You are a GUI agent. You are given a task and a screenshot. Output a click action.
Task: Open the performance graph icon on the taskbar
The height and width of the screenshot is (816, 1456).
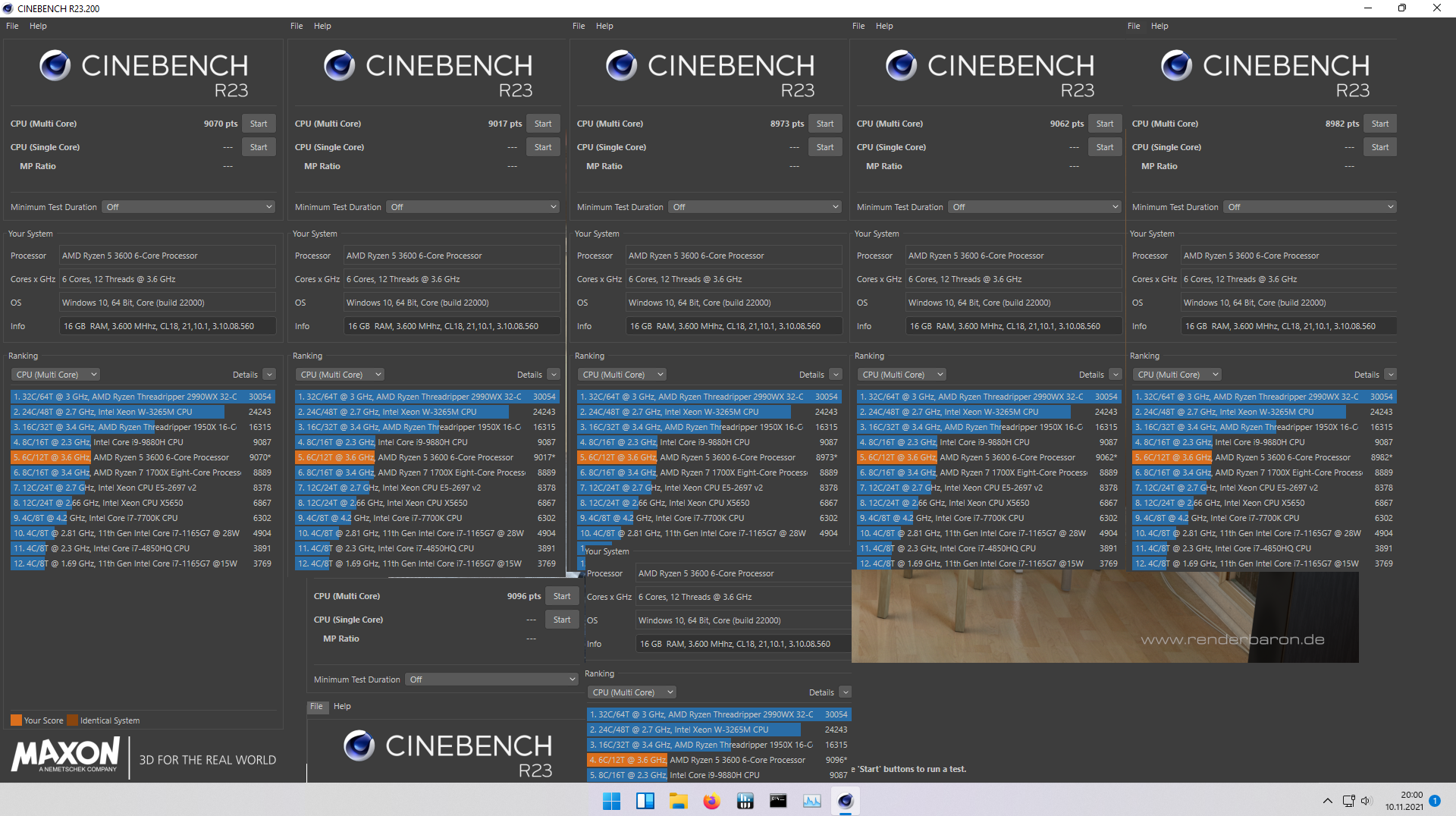[x=811, y=801]
